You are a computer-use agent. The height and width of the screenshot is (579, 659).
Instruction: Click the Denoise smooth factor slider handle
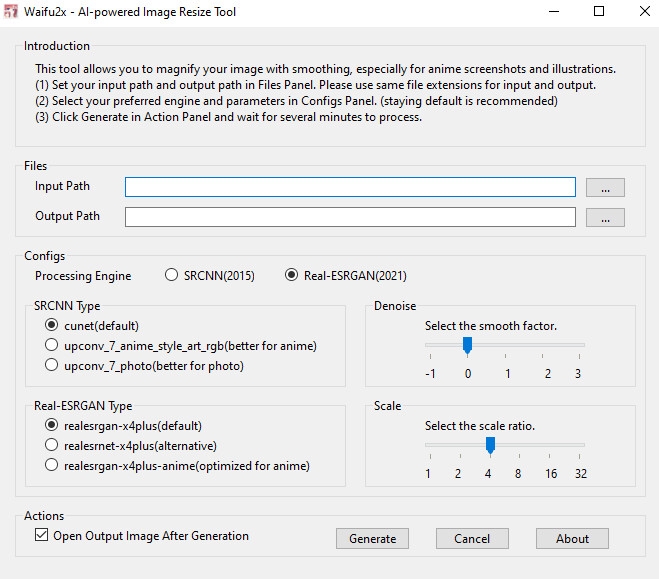[467, 345]
